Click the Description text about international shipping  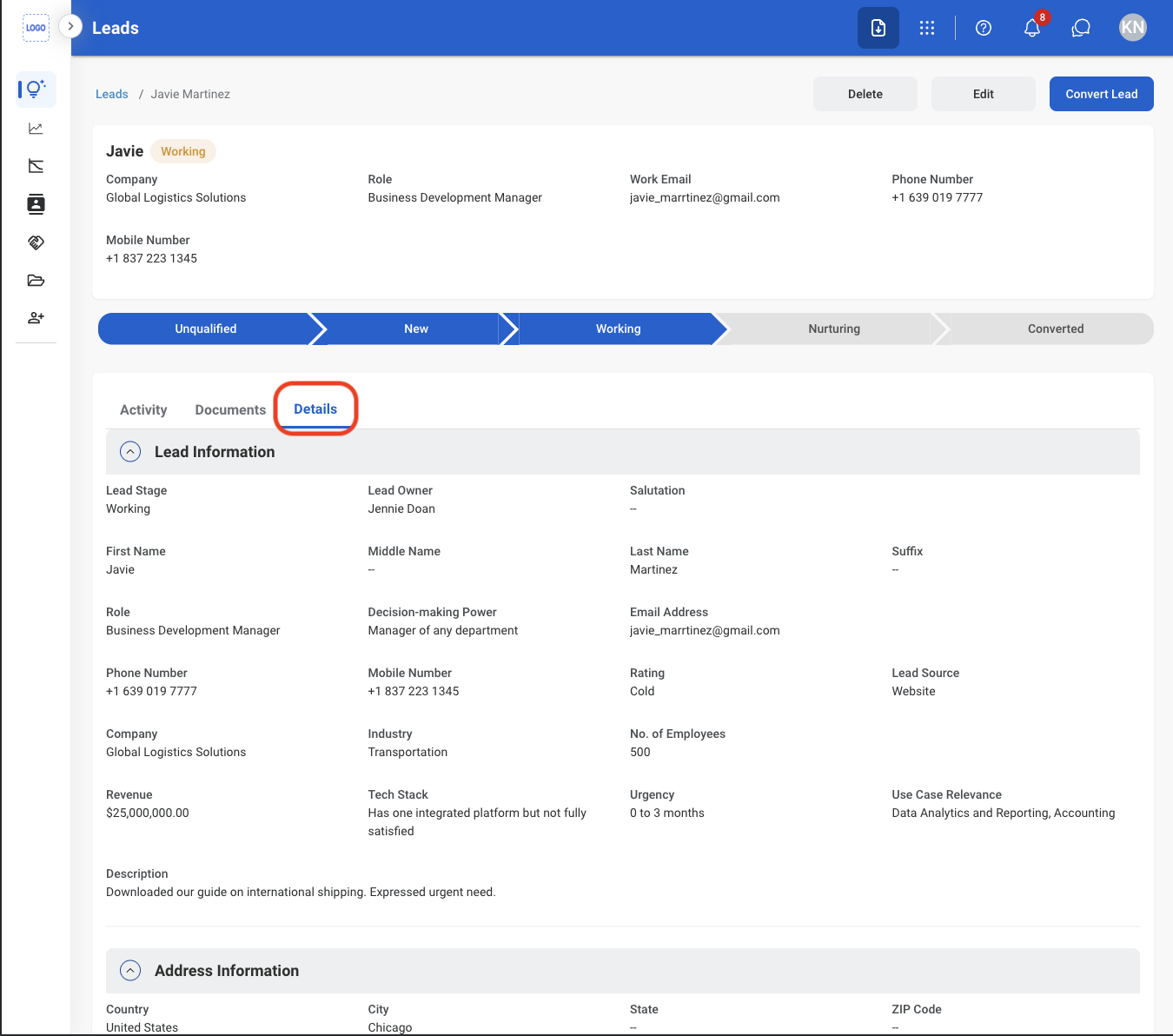(x=301, y=892)
